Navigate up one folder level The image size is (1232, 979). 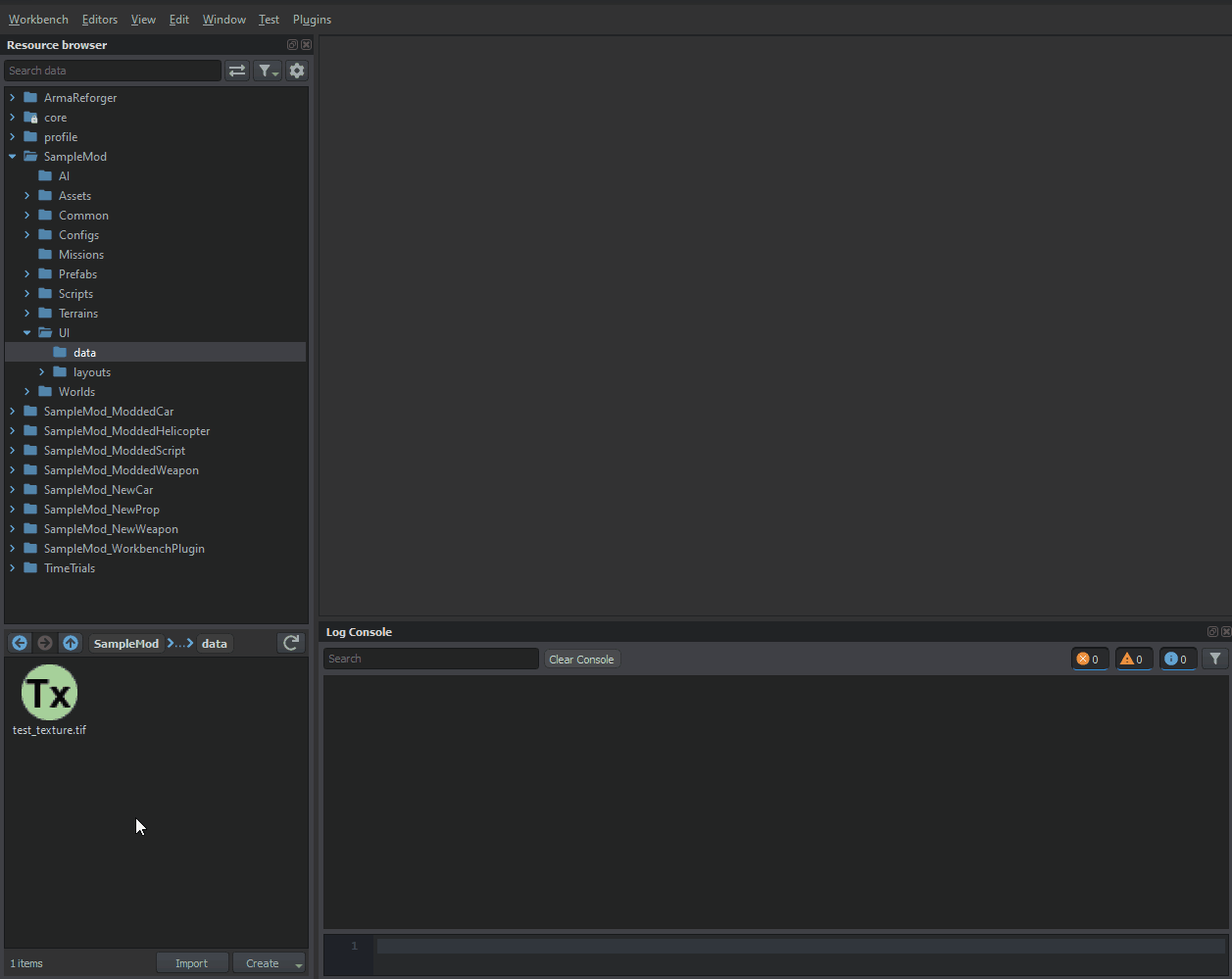tap(70, 643)
